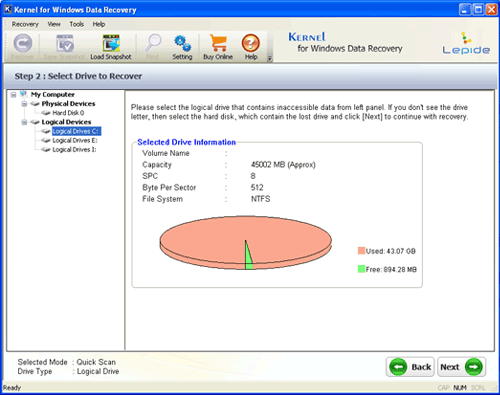Click the Load Snapshot toolbar icon
Screen dimensions: 500x395
(x=111, y=44)
